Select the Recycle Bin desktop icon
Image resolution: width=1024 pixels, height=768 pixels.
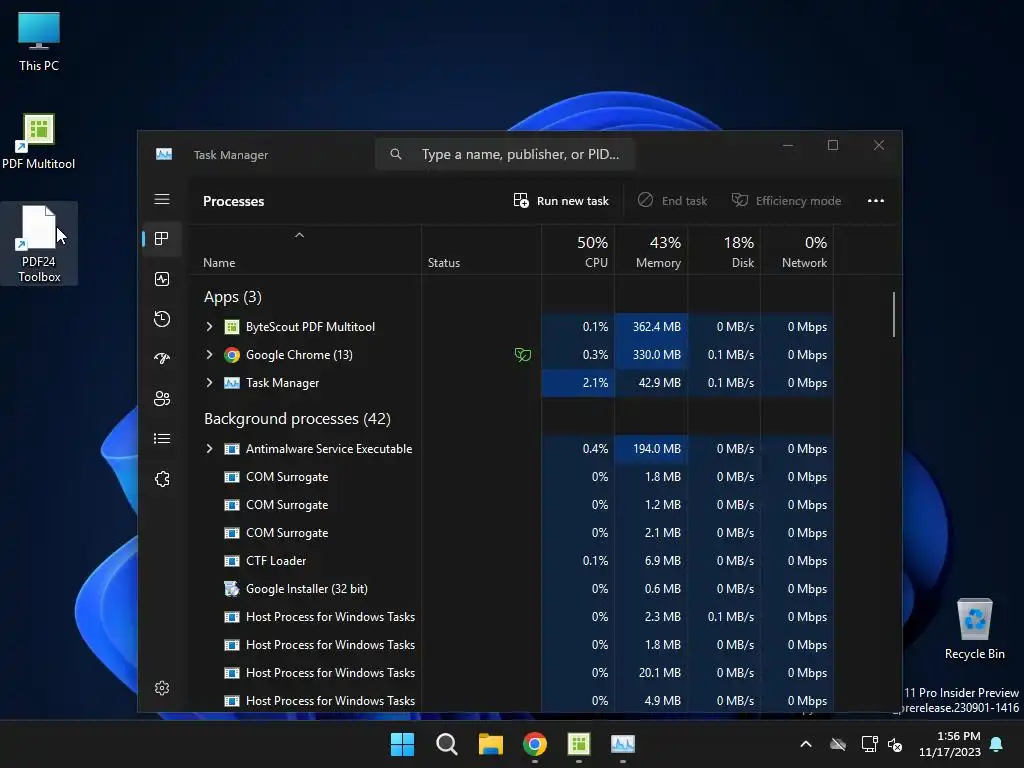[x=974, y=629]
